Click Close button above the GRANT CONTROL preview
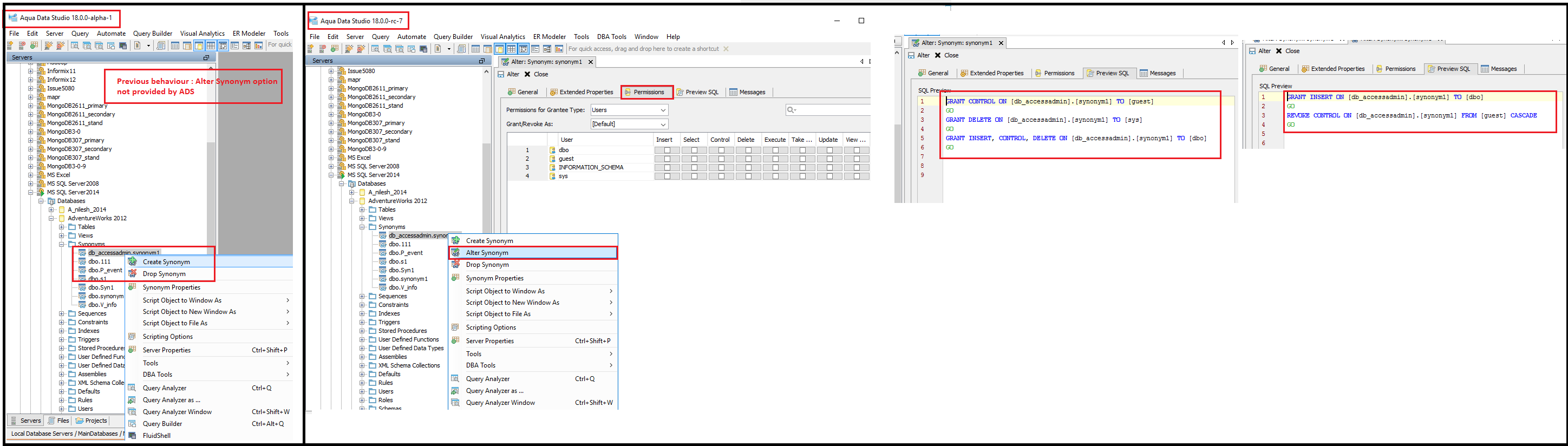 pyautogui.click(x=946, y=55)
